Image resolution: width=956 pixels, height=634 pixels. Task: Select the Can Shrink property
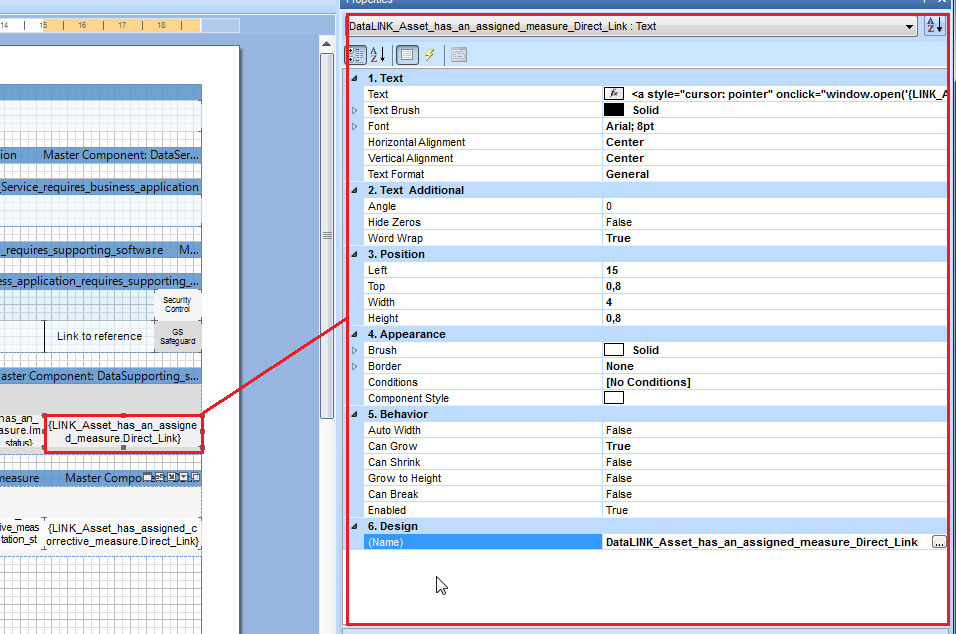point(394,462)
